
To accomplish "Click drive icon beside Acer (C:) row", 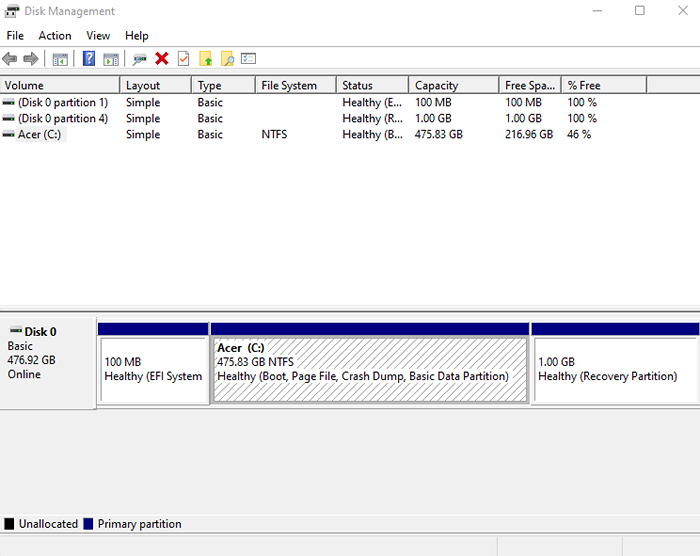I will [8, 134].
